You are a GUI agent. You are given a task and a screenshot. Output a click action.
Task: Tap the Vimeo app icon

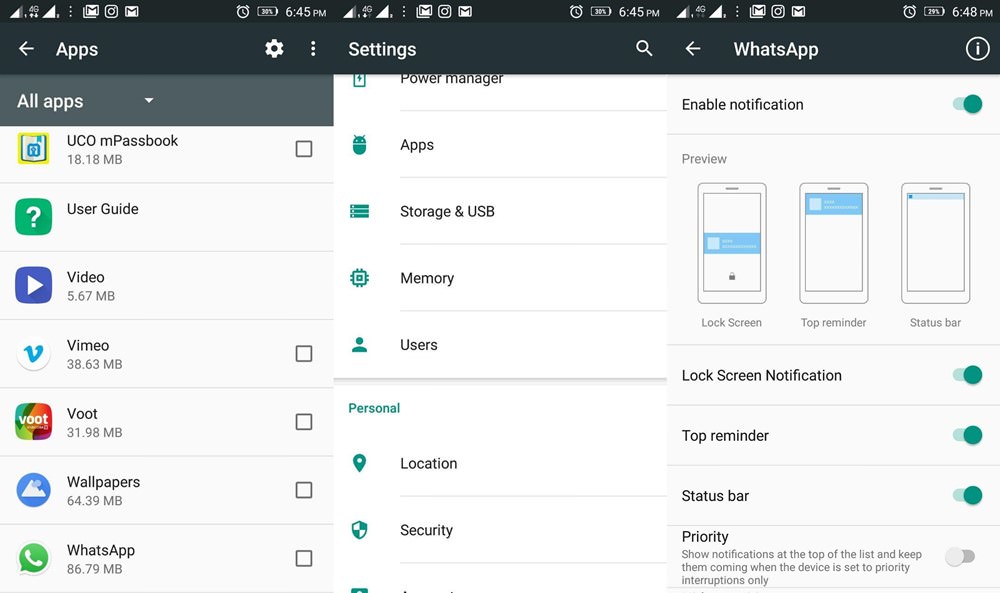click(x=33, y=353)
